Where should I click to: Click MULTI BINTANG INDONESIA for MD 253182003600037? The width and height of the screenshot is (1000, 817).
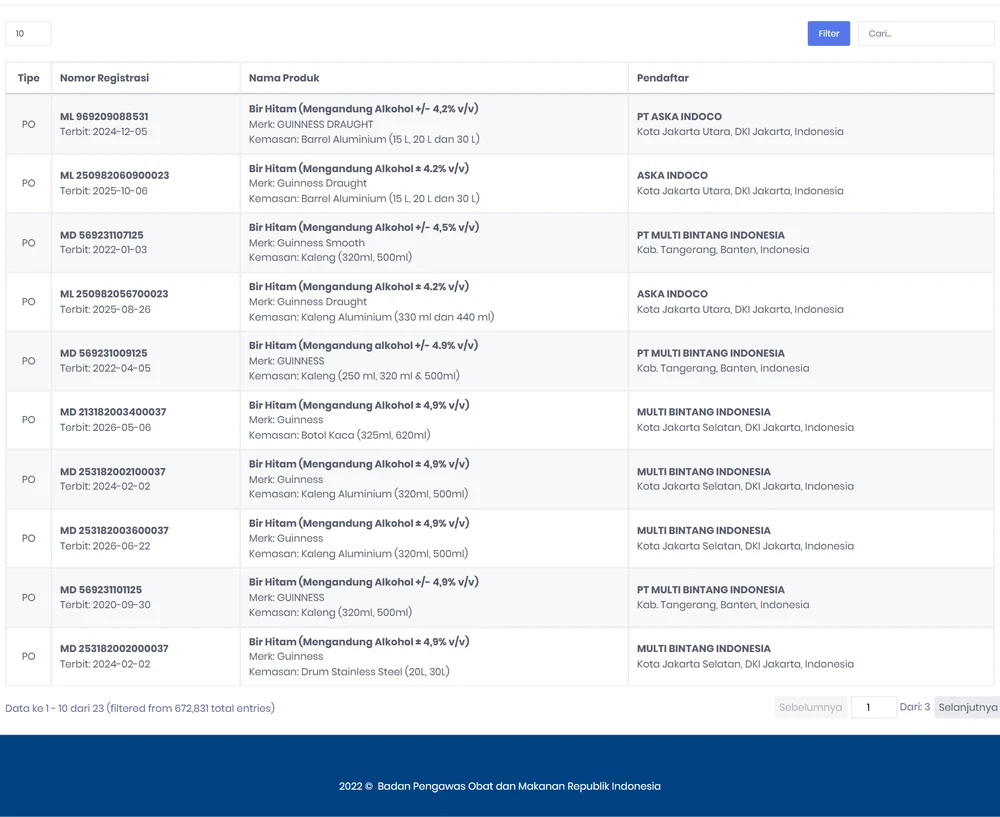click(703, 531)
